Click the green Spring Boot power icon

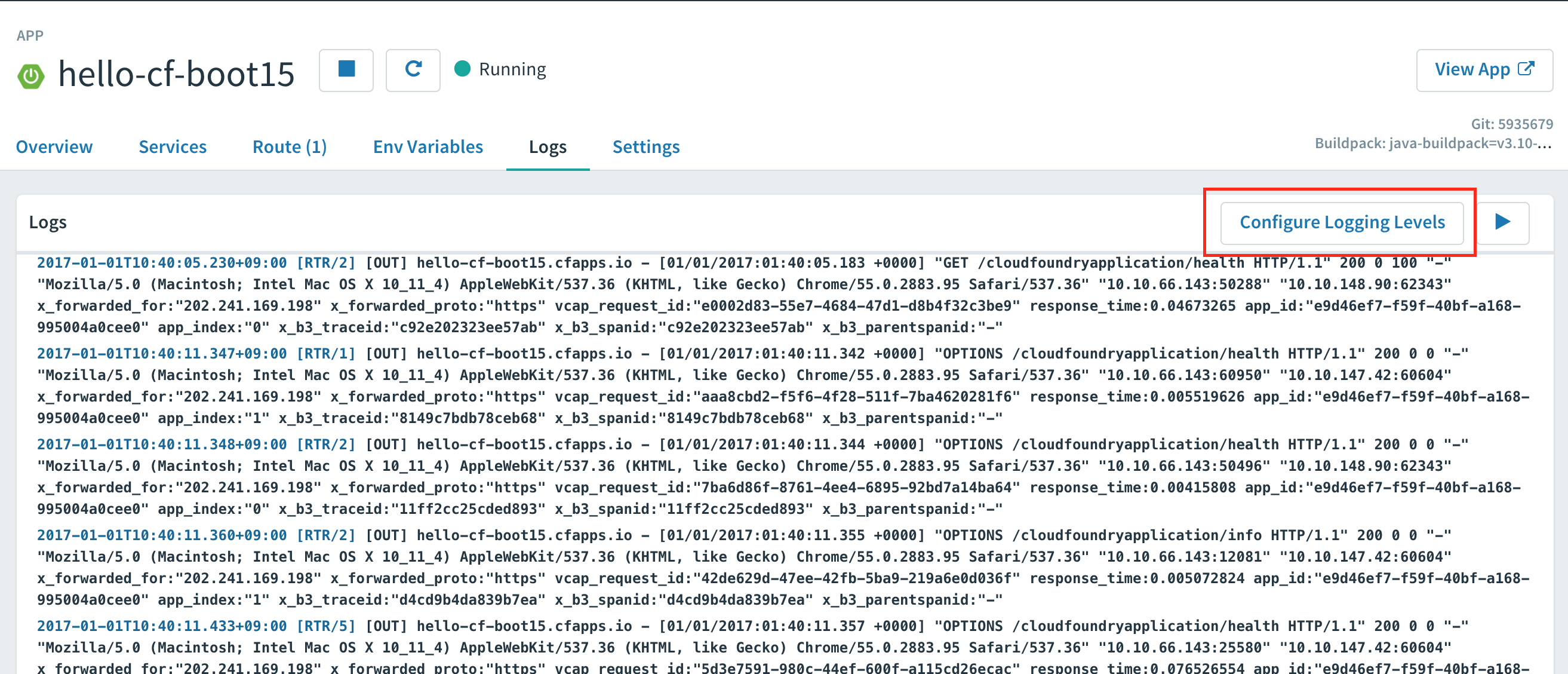31,76
